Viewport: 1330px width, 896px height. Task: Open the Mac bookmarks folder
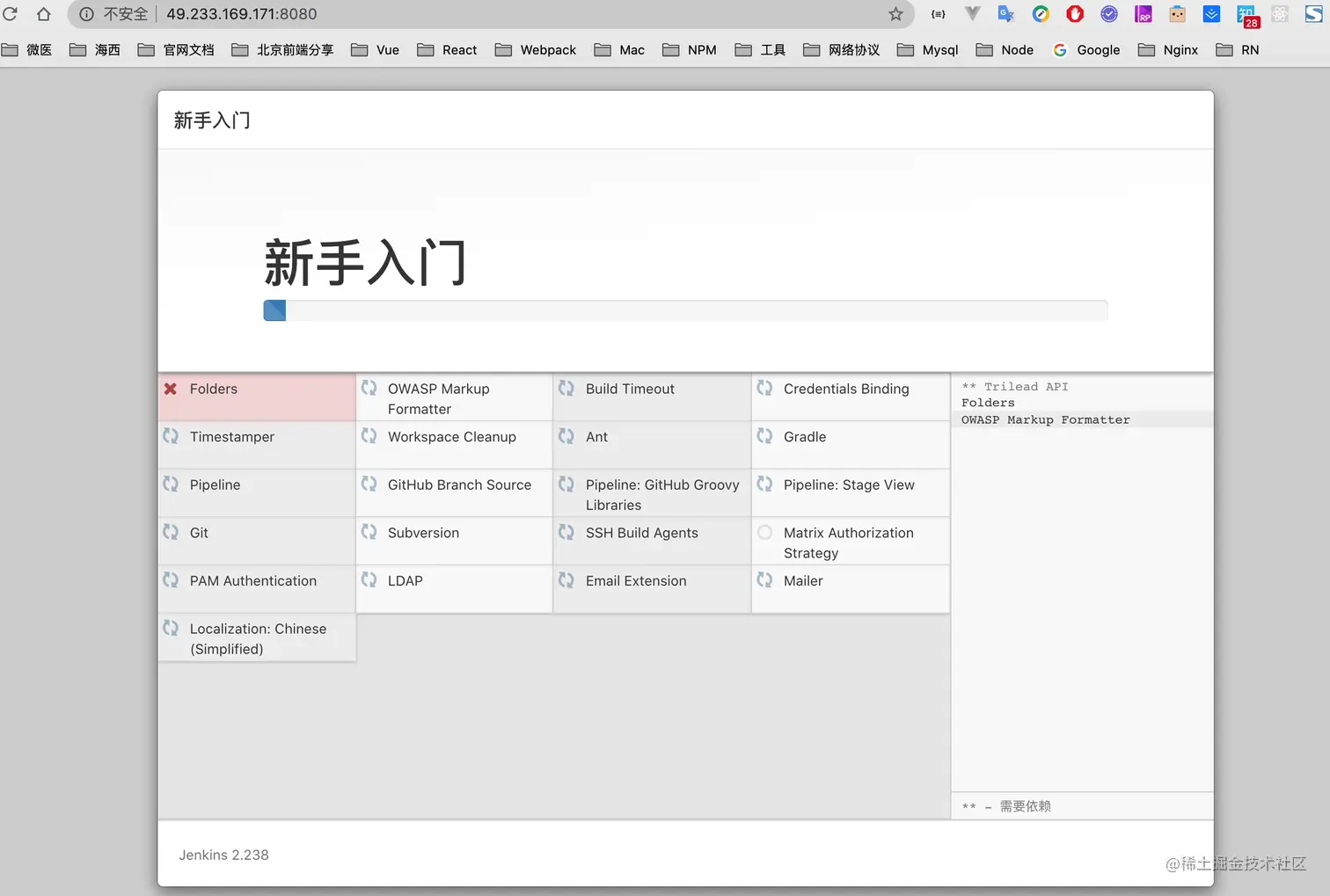619,50
